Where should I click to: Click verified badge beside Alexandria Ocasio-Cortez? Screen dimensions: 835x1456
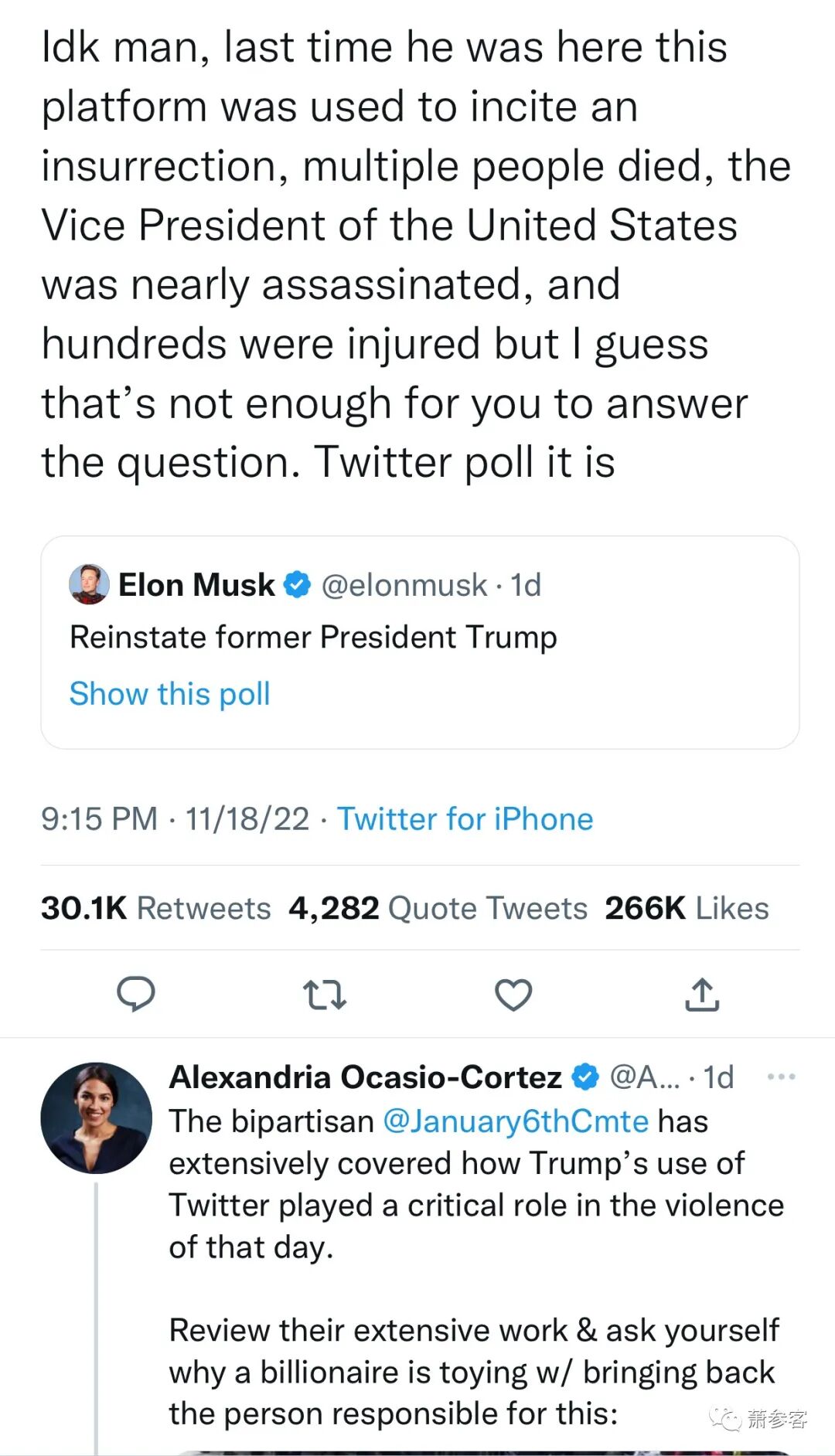point(585,1077)
